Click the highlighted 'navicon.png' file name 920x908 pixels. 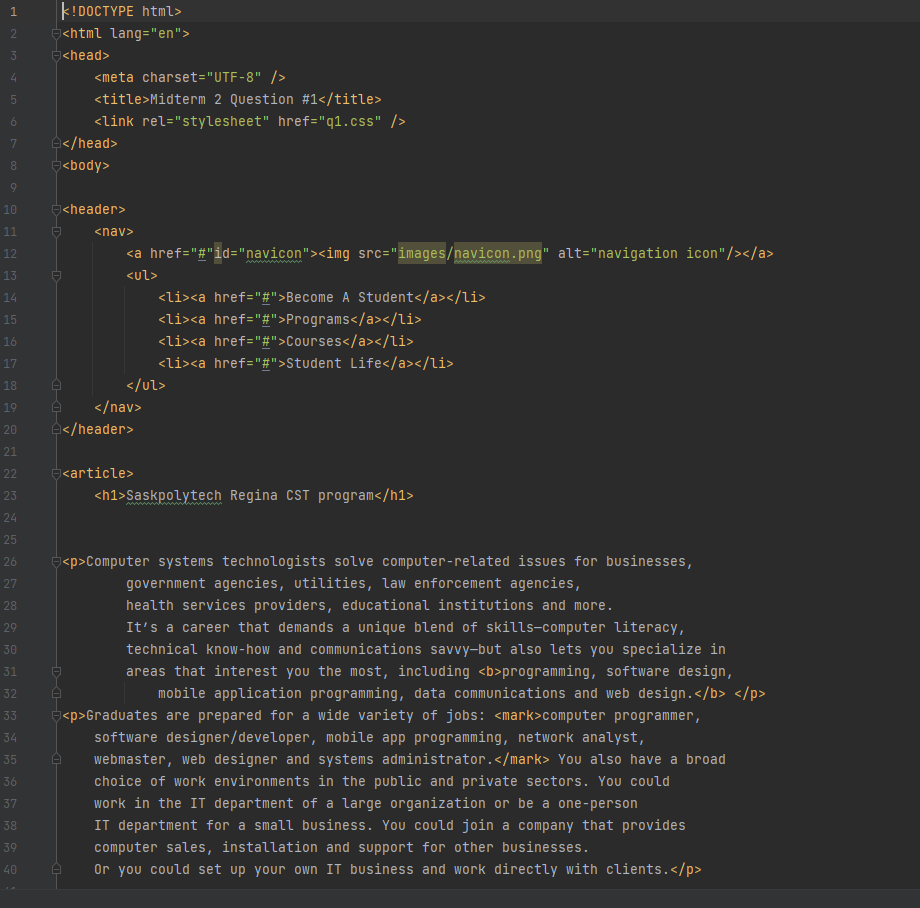tap(498, 253)
